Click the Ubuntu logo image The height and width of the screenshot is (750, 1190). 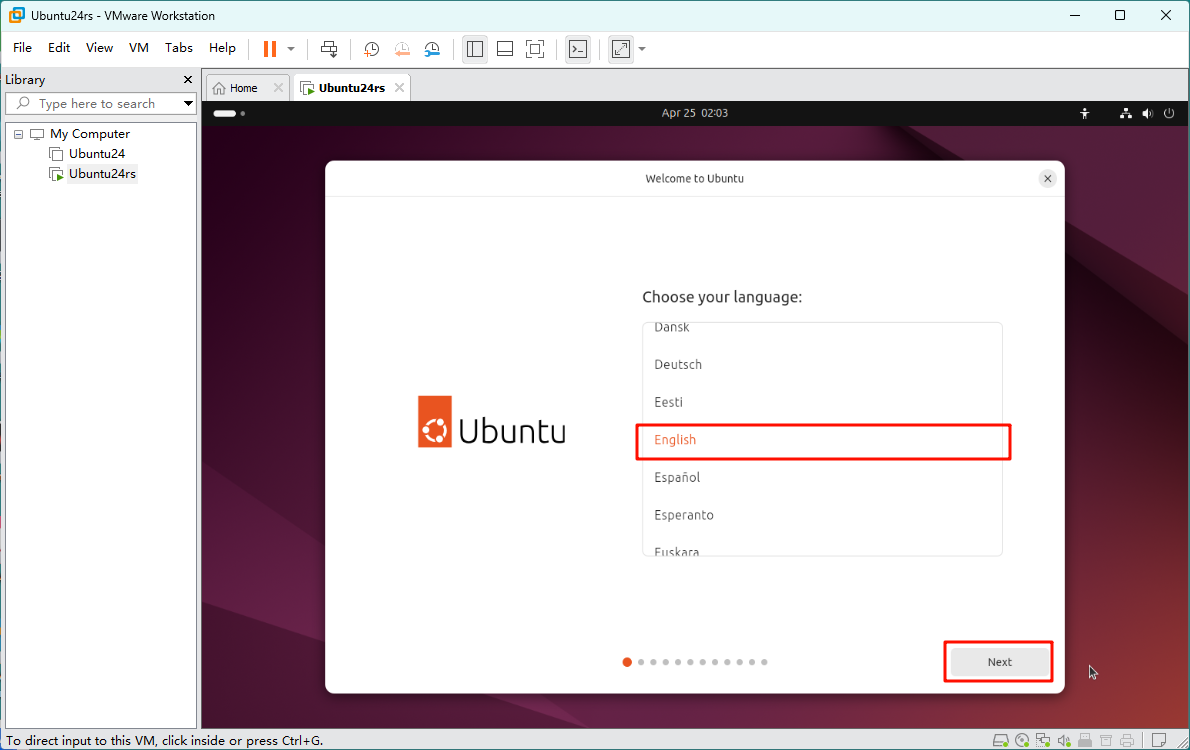(x=491, y=422)
